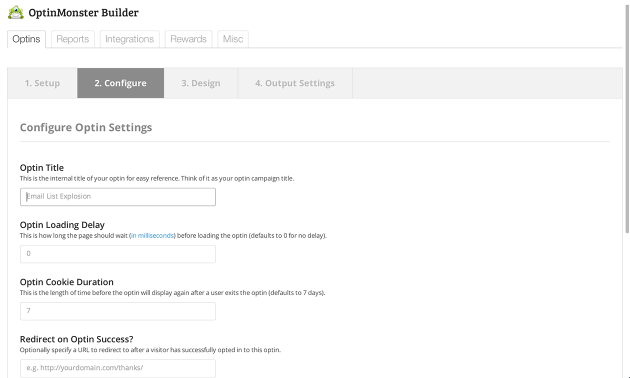The image size is (630, 378).
Task: Select the Misc tab
Action: pyautogui.click(x=233, y=39)
